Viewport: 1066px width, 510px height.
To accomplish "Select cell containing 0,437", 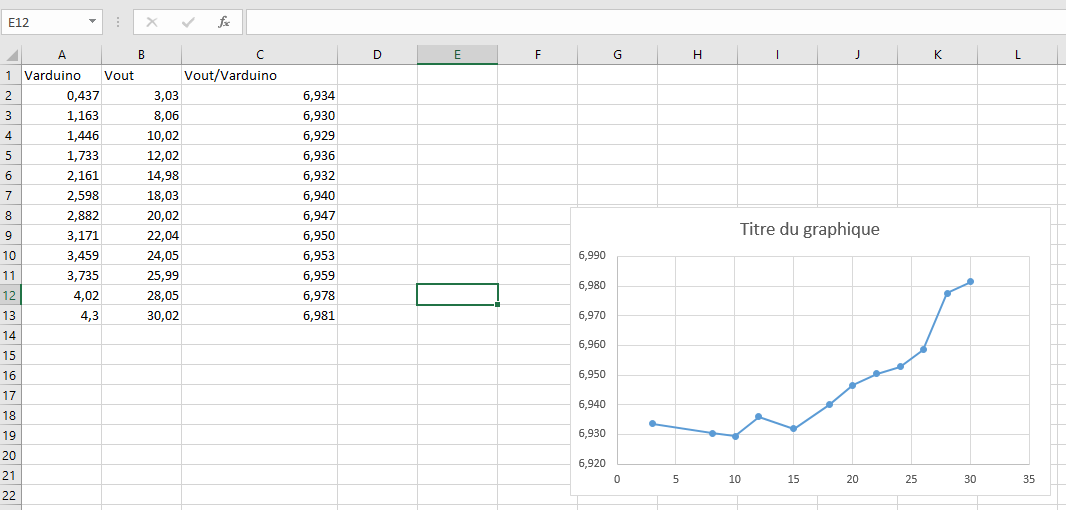I will 62,95.
